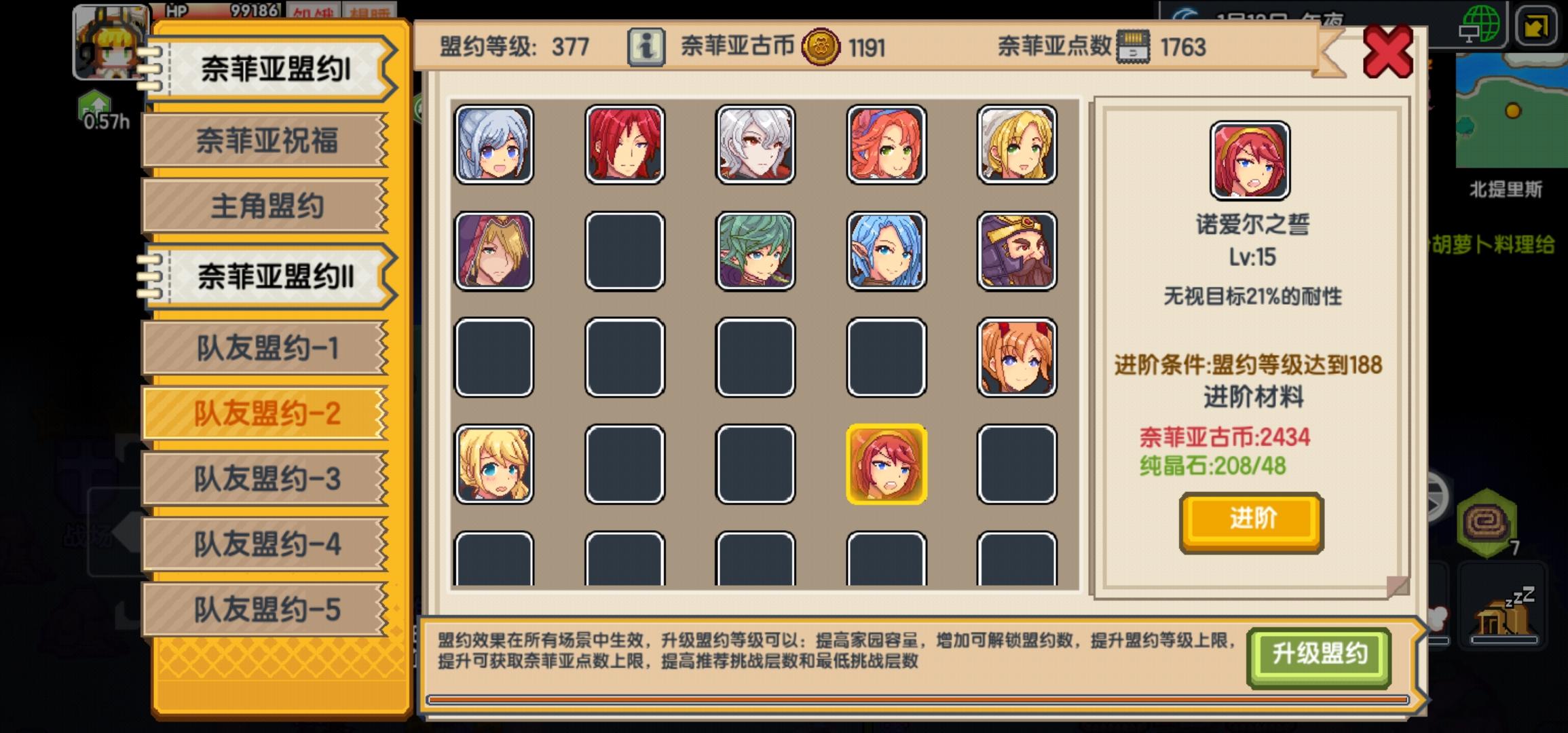Select the hooded blonde character portrait
The image size is (1568, 733).
(x=493, y=251)
